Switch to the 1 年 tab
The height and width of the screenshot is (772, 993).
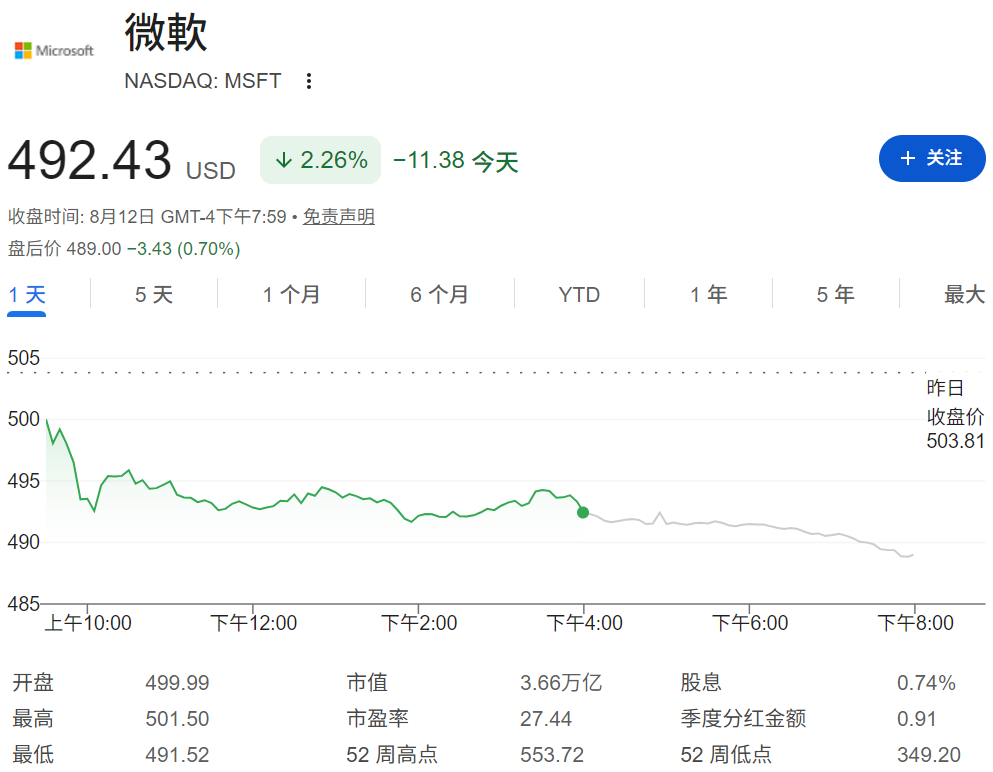click(x=709, y=295)
